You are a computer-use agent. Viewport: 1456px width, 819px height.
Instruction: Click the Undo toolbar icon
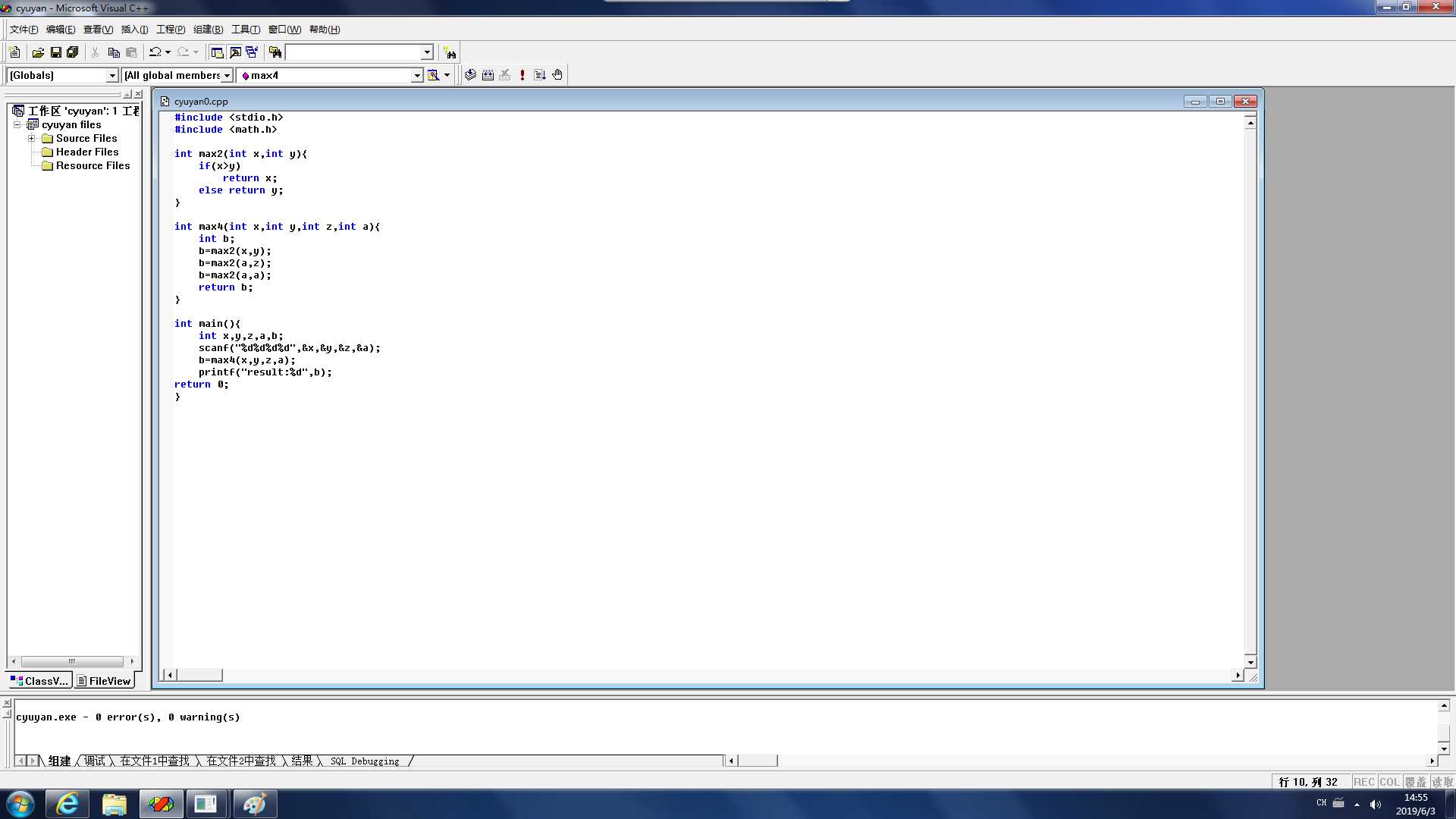click(x=153, y=52)
